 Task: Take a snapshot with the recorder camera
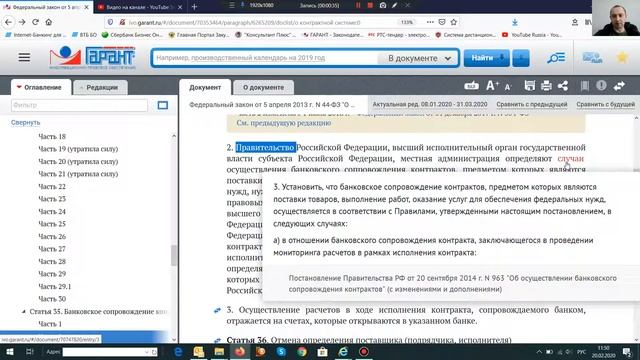[x=382, y=5]
